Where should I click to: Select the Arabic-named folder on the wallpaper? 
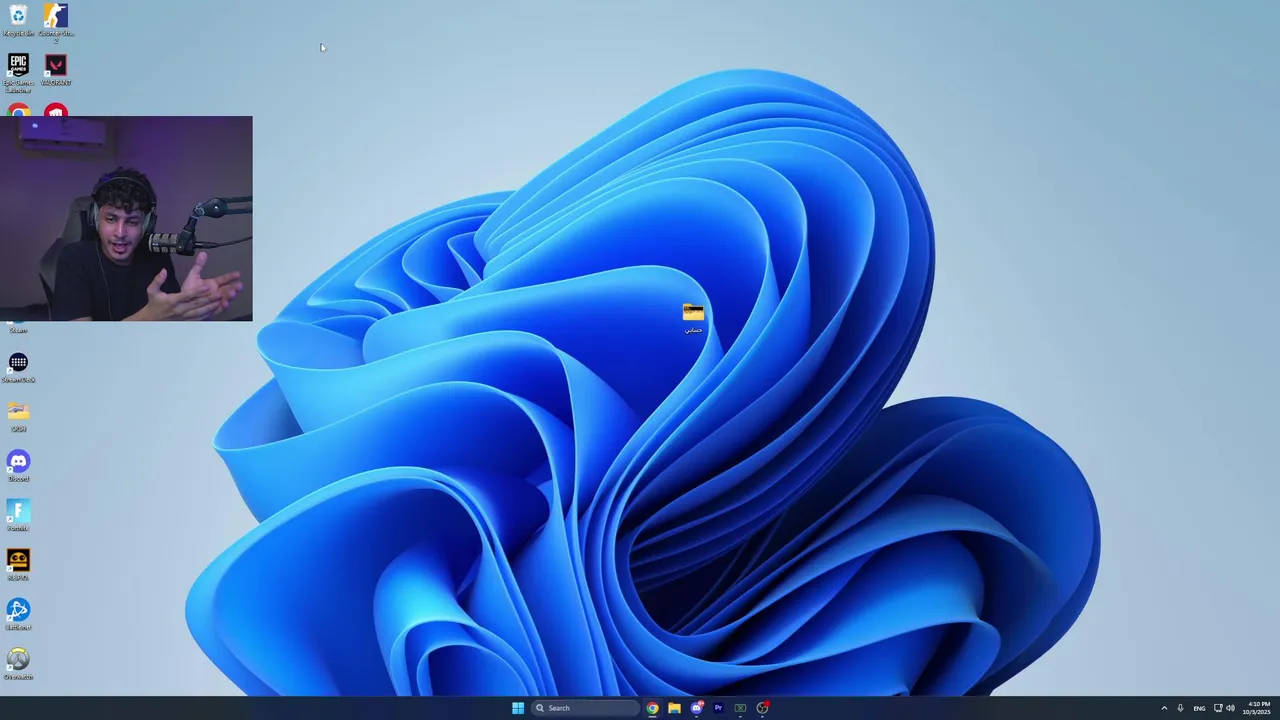[x=693, y=318]
